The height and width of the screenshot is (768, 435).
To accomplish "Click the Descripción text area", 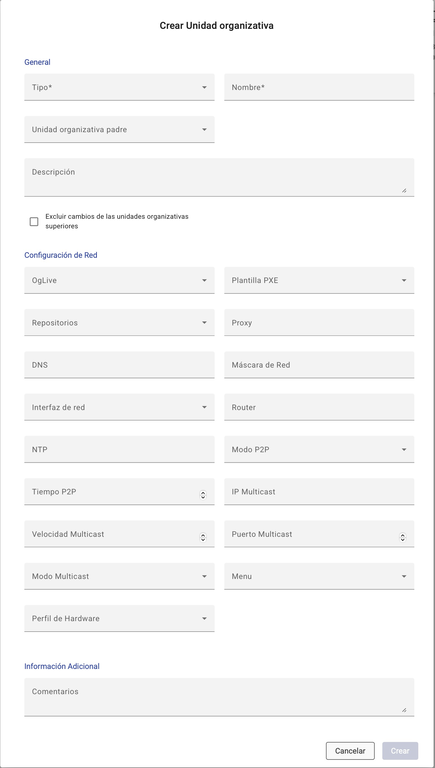I will (219, 177).
